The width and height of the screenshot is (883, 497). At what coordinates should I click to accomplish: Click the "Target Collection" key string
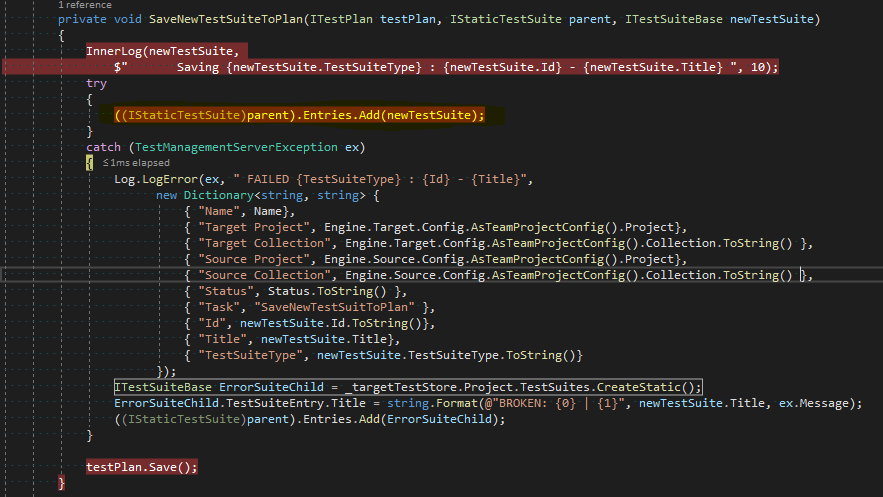click(x=264, y=243)
